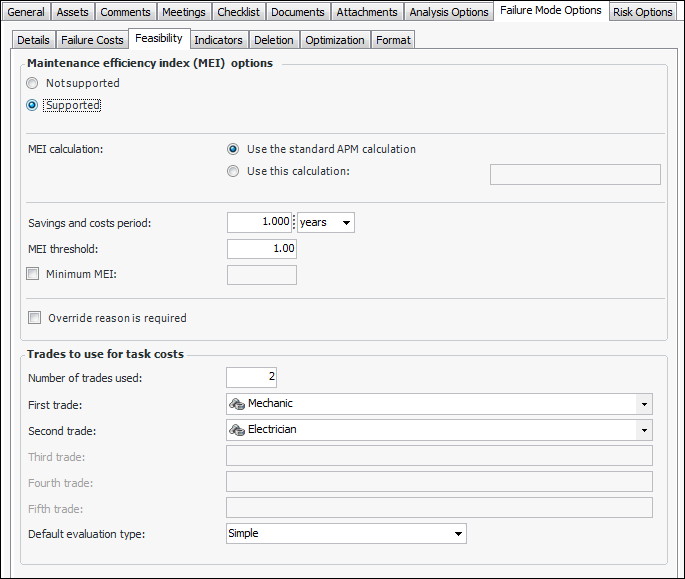Screen dimensions: 685x579
Task: Select Use this calculation radio option
Action: (x=233, y=171)
